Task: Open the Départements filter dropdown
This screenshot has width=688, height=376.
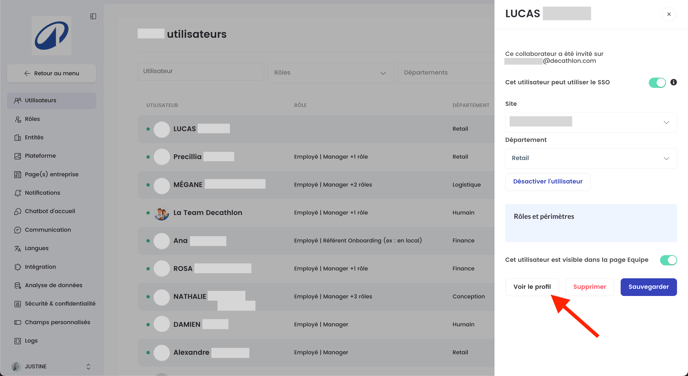Action: click(x=446, y=73)
